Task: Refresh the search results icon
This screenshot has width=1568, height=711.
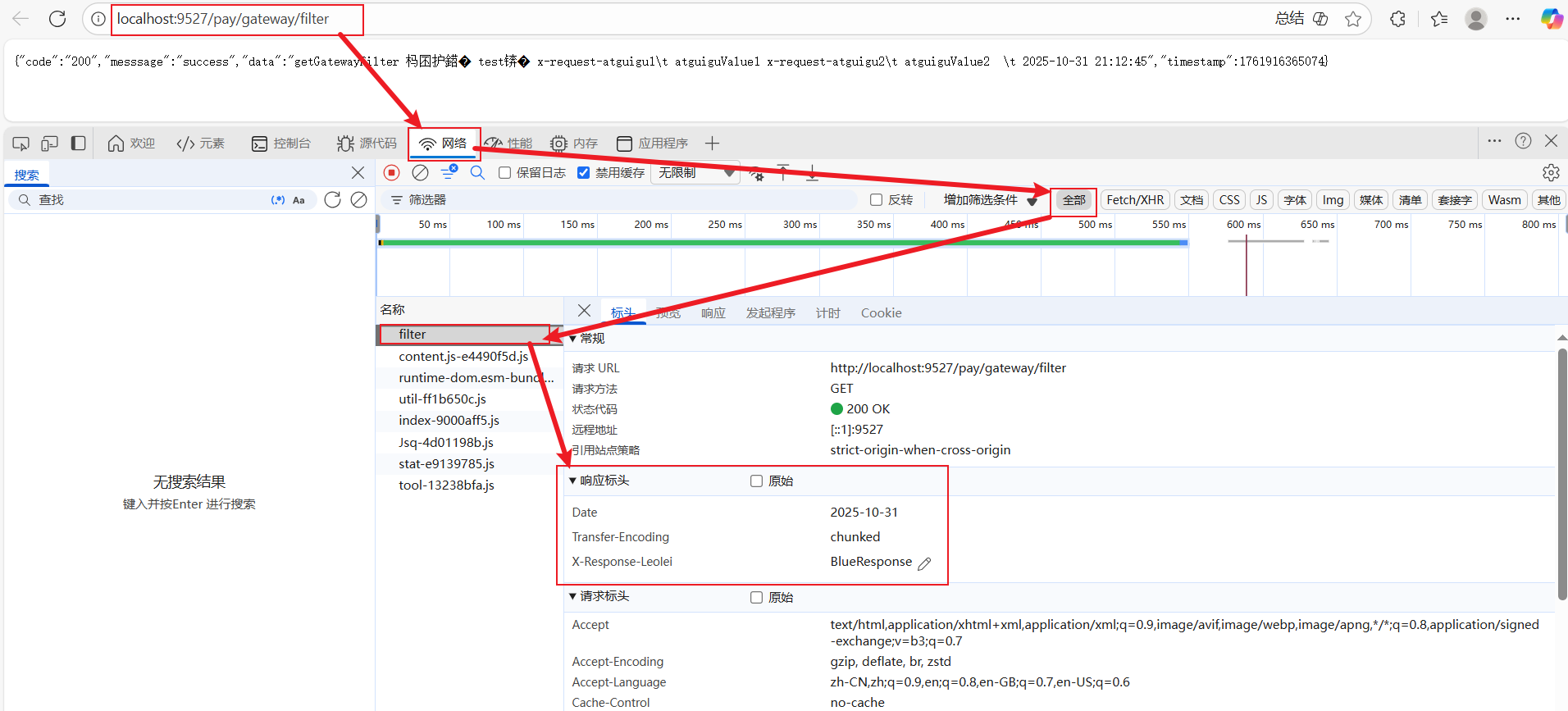Action: pyautogui.click(x=332, y=200)
